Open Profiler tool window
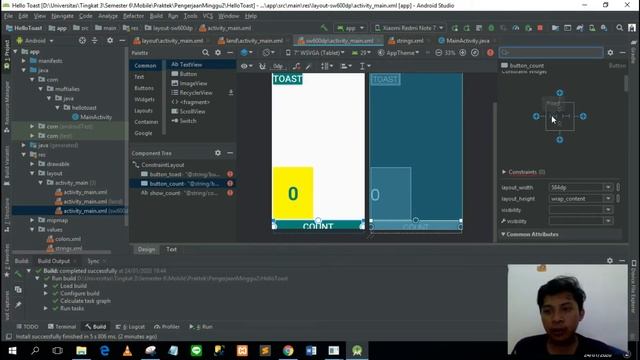Image resolution: width=640 pixels, height=360 pixels. (167, 327)
